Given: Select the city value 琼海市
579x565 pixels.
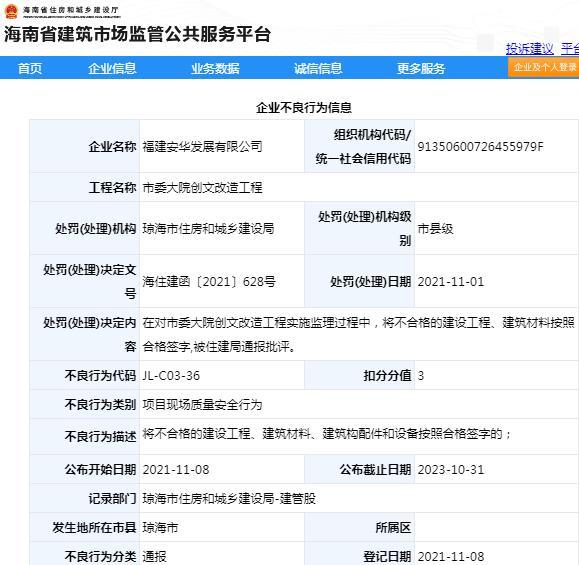Looking at the screenshot, I should [160, 527].
